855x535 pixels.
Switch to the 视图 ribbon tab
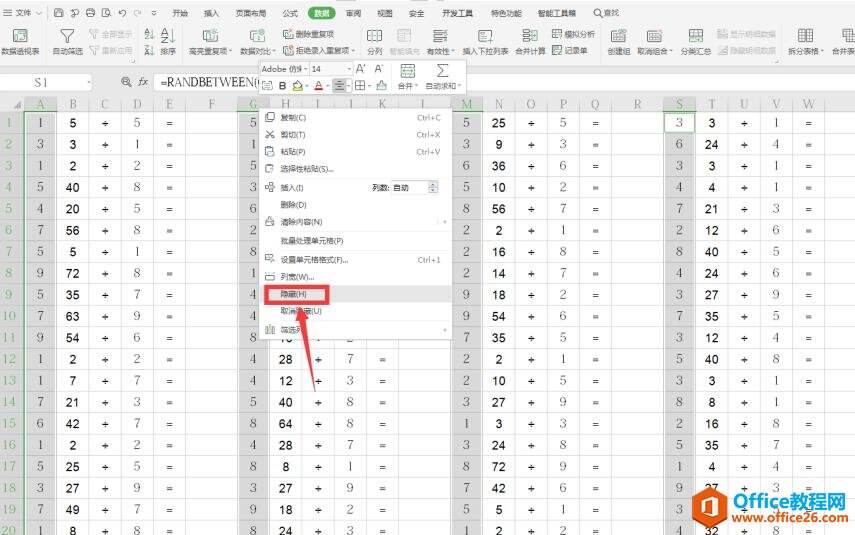(385, 13)
